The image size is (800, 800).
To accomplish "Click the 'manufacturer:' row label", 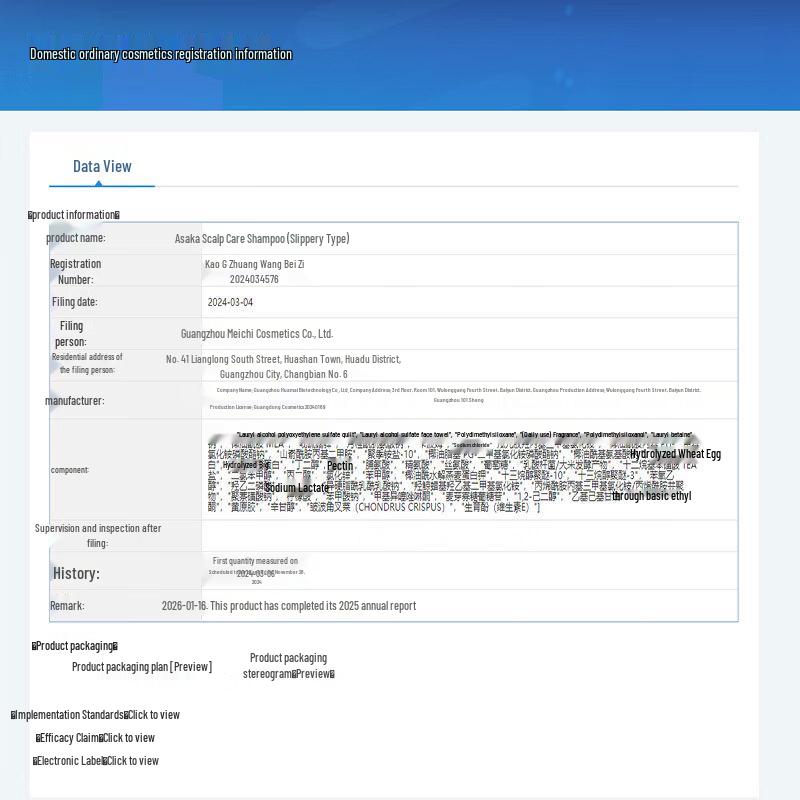I will [x=74, y=401].
